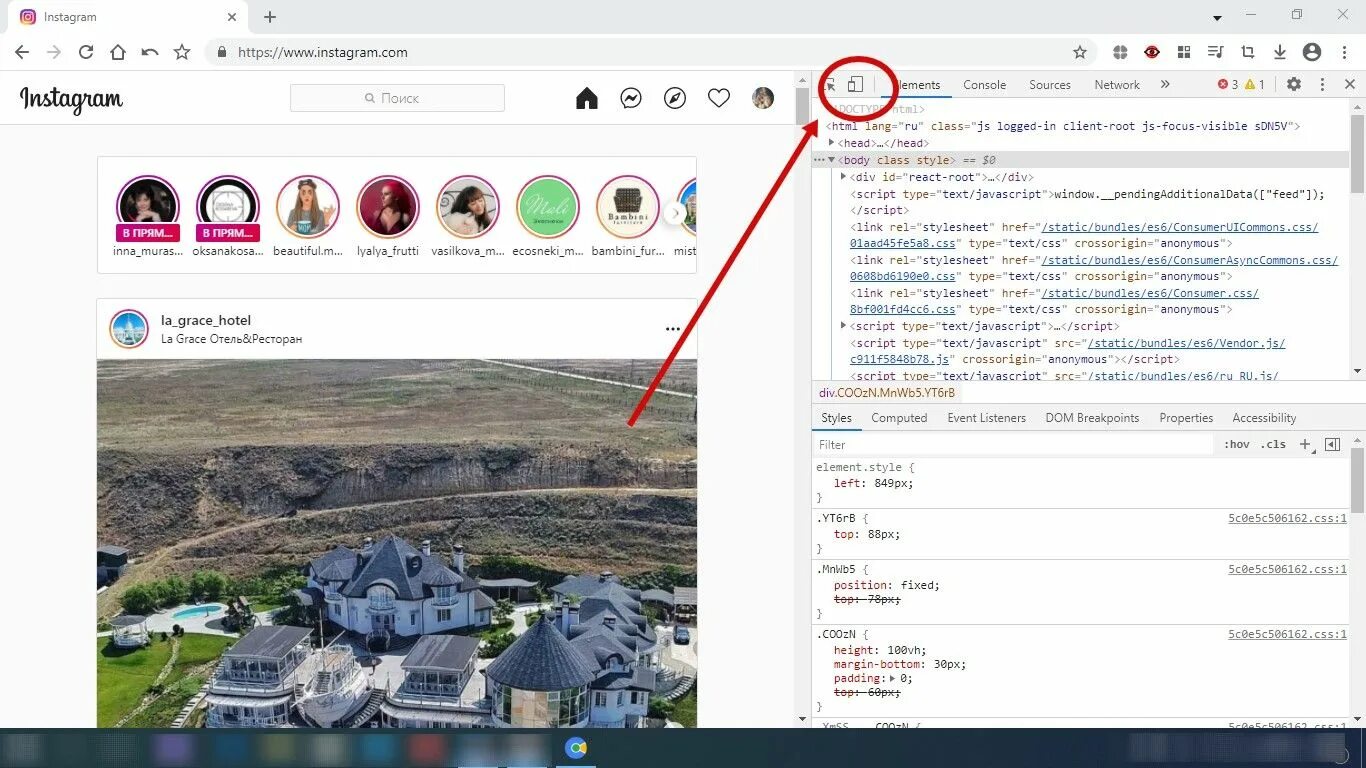Toggle the device toolbar icon in DevTools
This screenshot has height=768, width=1366.
tap(855, 85)
